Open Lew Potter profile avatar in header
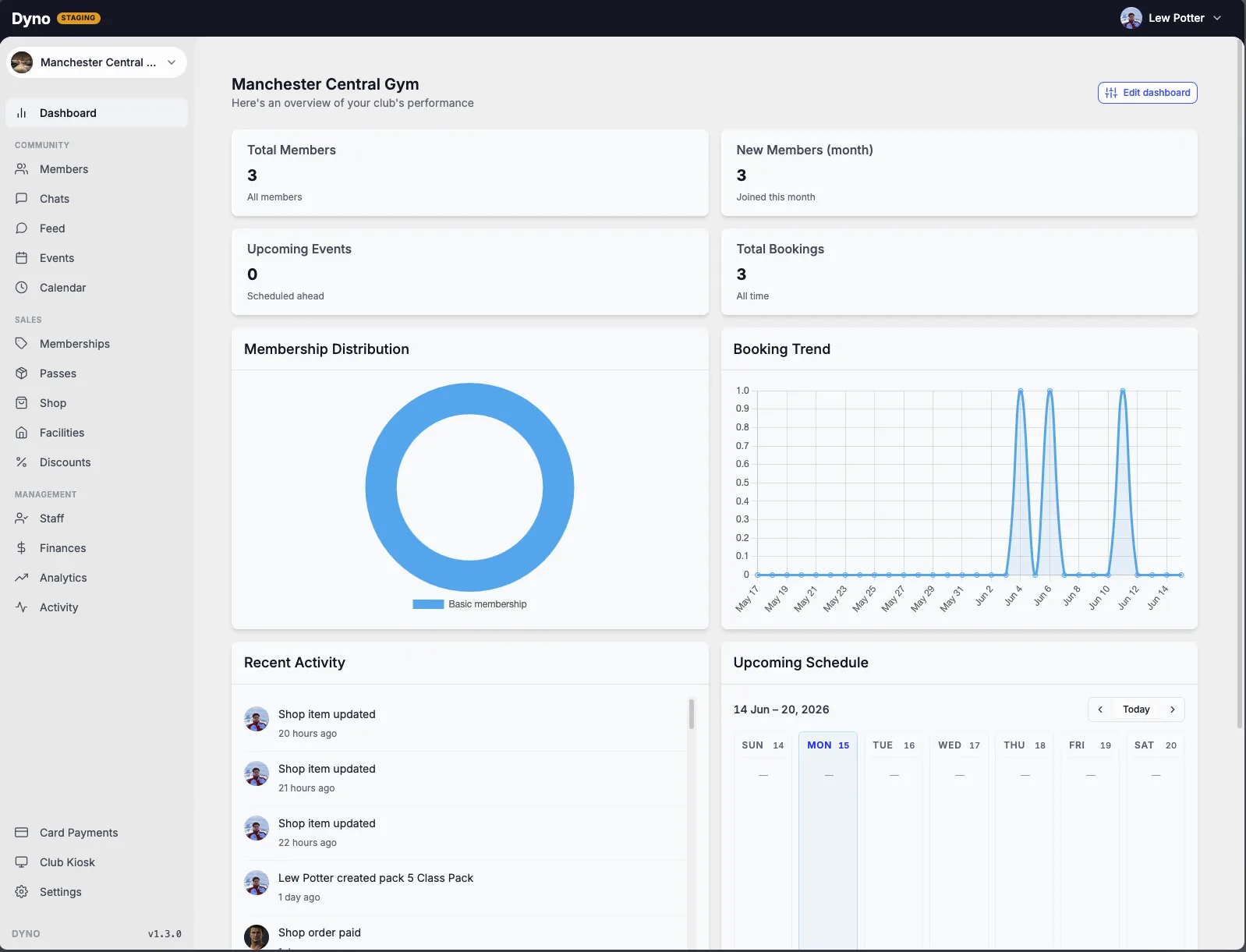Viewport: 1246px width, 952px height. point(1131,18)
